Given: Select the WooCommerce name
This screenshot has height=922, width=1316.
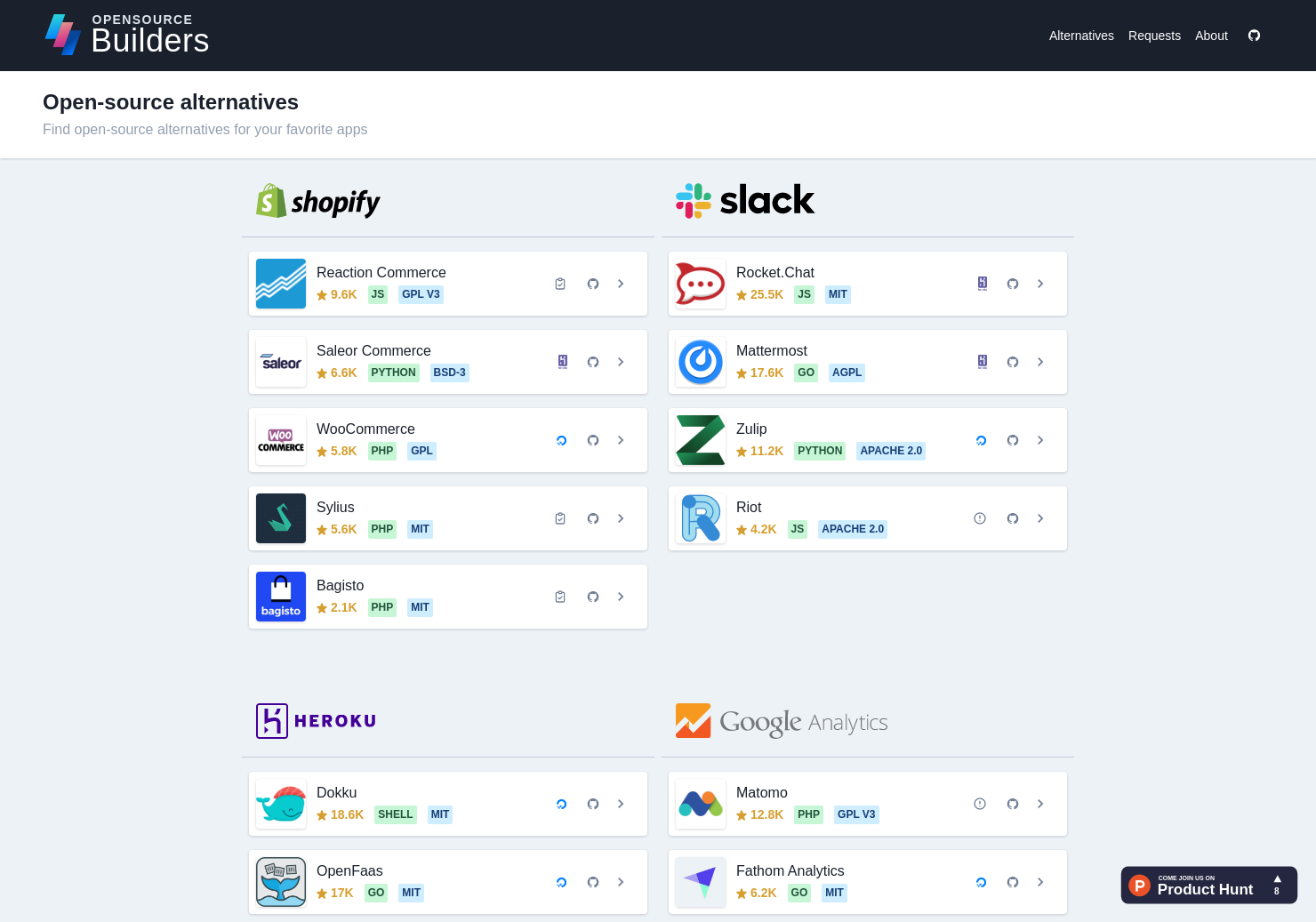Looking at the screenshot, I should point(365,429).
